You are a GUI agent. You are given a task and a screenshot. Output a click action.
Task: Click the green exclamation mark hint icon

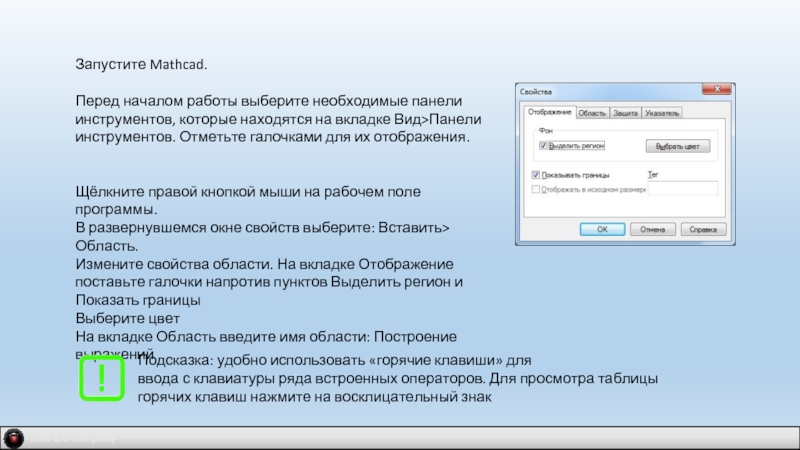pyautogui.click(x=102, y=379)
